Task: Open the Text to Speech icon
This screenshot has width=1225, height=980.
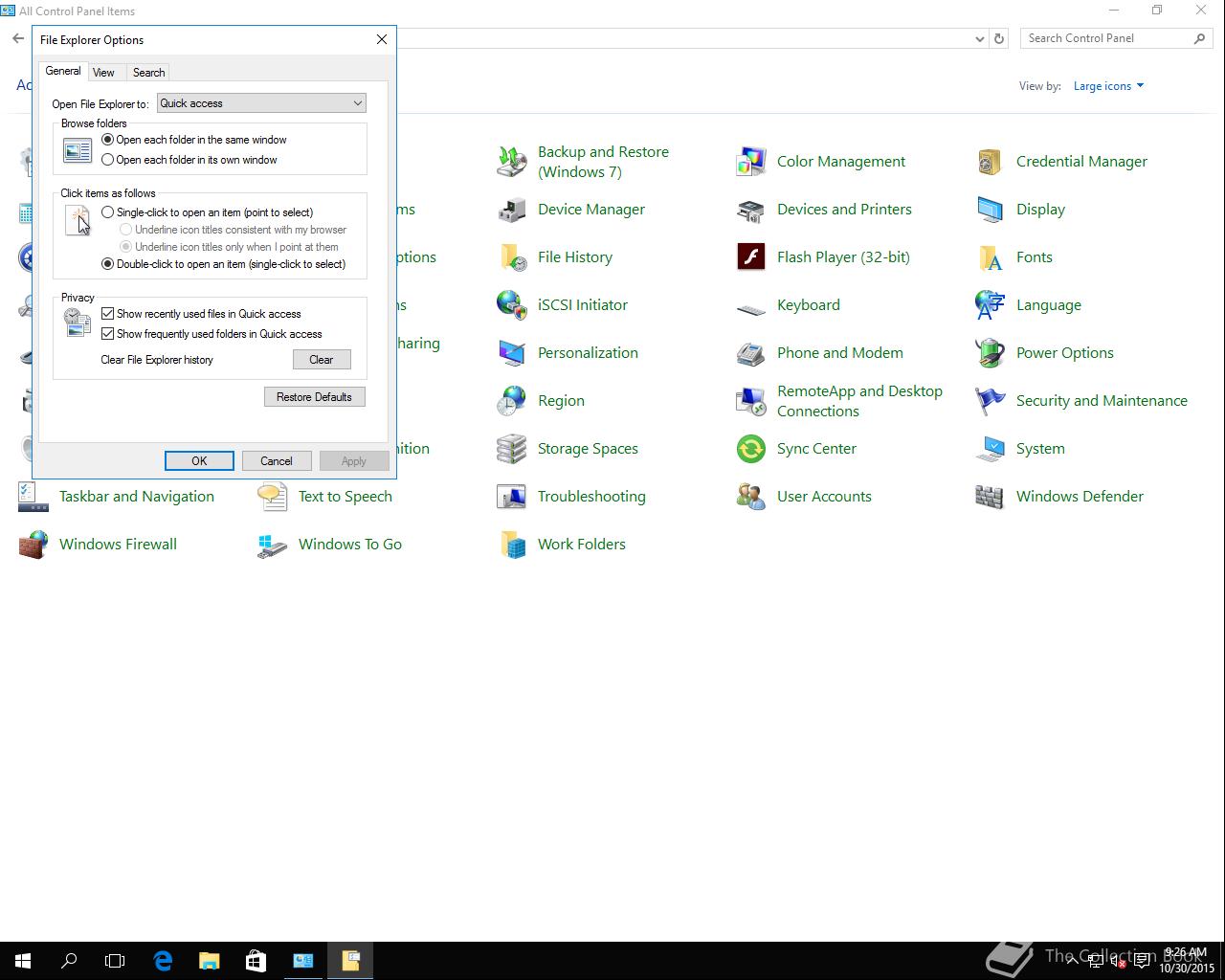Action: coord(273,497)
